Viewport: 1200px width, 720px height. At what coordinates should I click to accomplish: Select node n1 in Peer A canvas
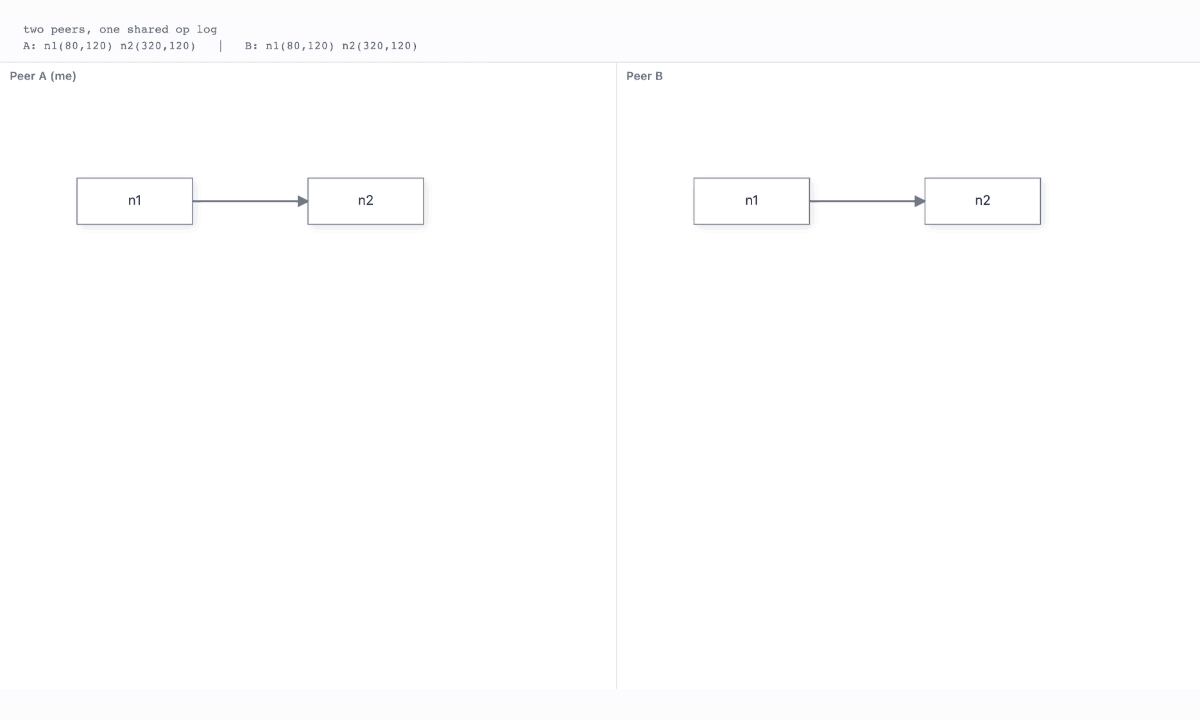tap(134, 201)
